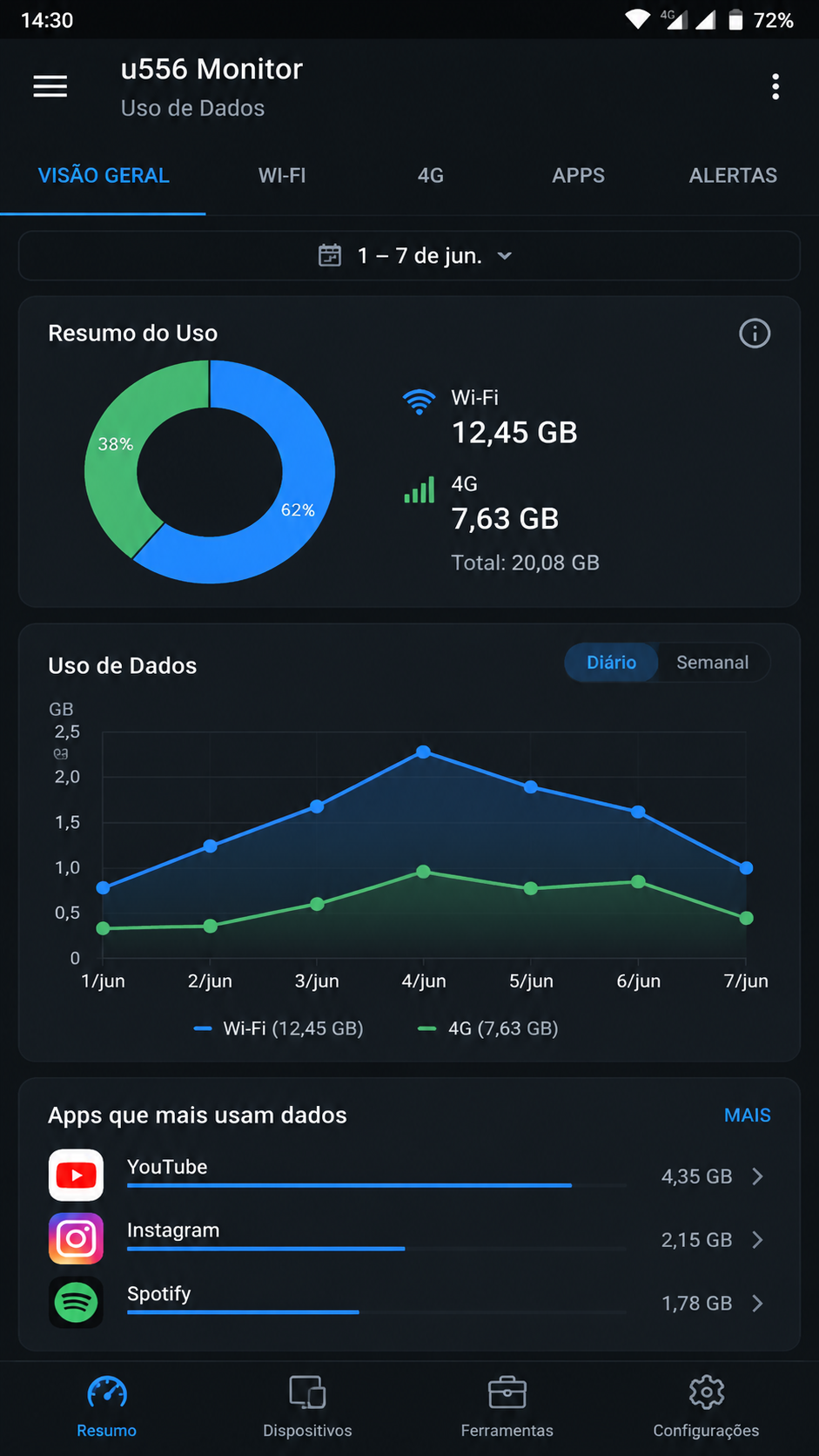Tap the 4G signal bars icon in summary

pos(419,490)
